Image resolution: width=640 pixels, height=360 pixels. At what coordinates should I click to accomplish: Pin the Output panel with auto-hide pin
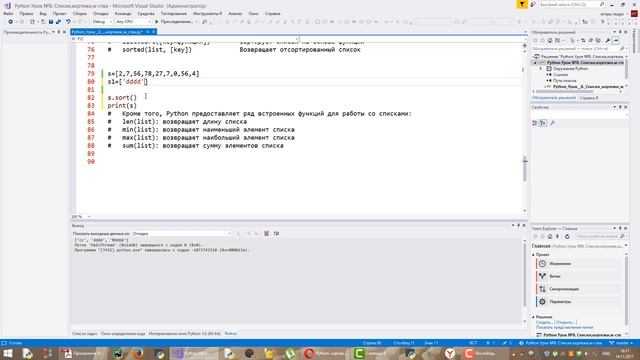click(518, 225)
